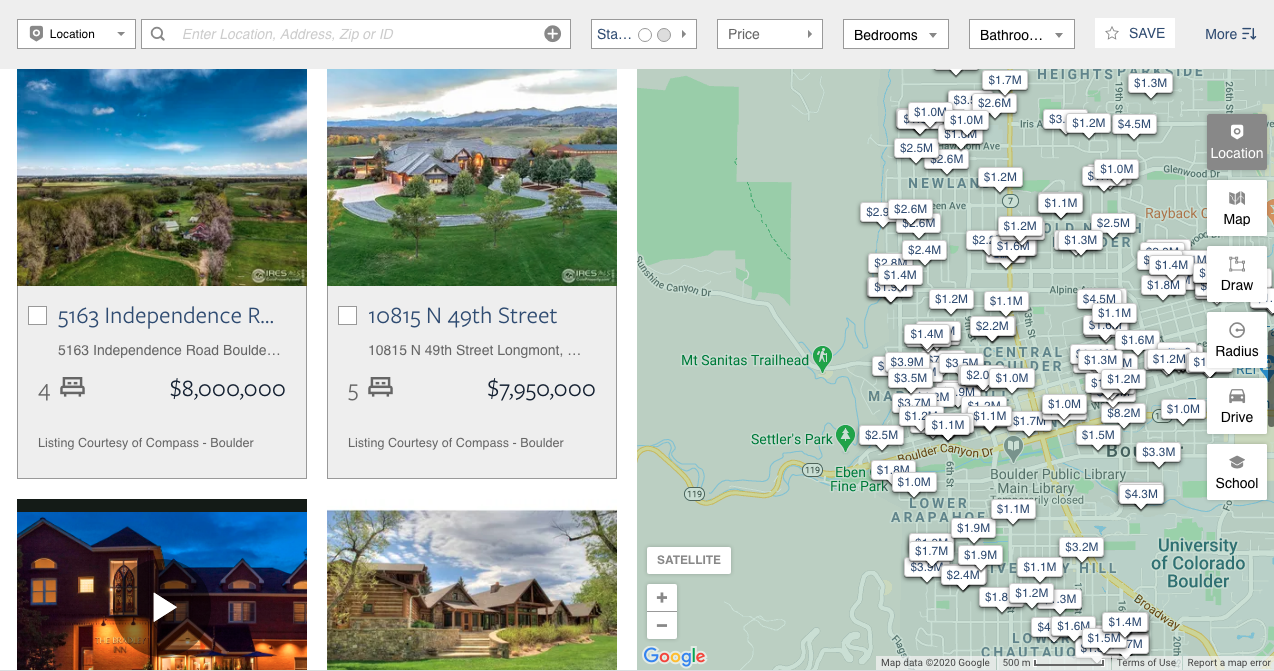Select the Location map tool
The height and width of the screenshot is (671, 1274).
(1236, 142)
